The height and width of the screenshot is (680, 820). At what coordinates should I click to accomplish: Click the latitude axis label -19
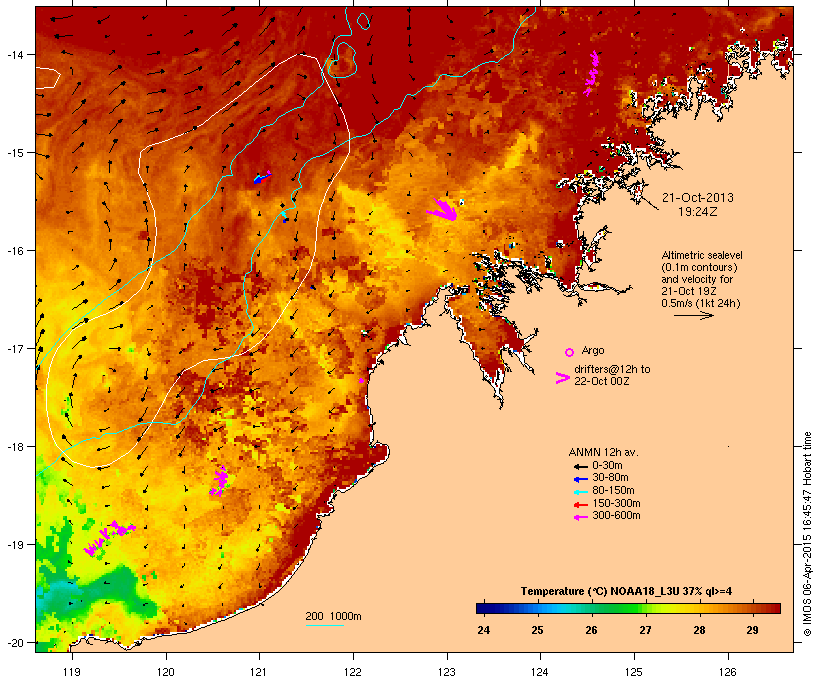pos(14,545)
